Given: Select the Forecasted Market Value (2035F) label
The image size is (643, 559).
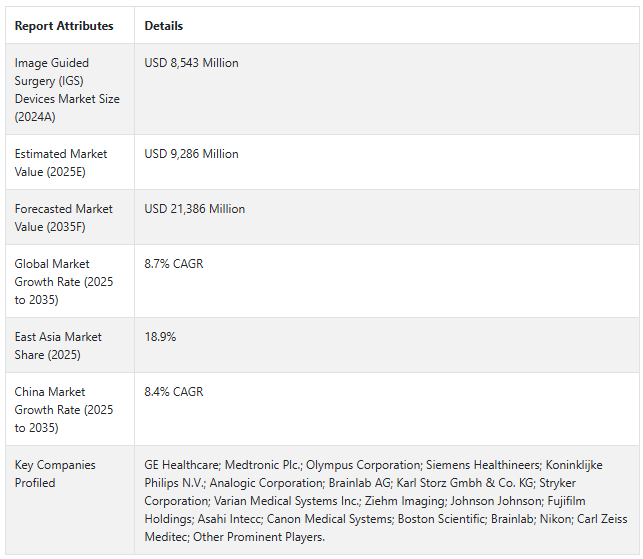Looking at the screenshot, I should coord(64,218).
